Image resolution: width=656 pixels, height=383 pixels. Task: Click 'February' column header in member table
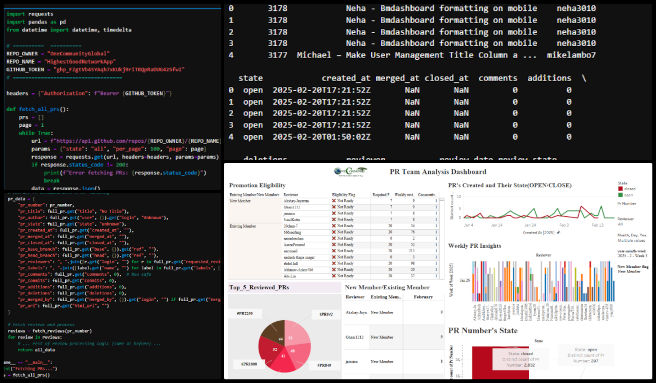coord(423,297)
